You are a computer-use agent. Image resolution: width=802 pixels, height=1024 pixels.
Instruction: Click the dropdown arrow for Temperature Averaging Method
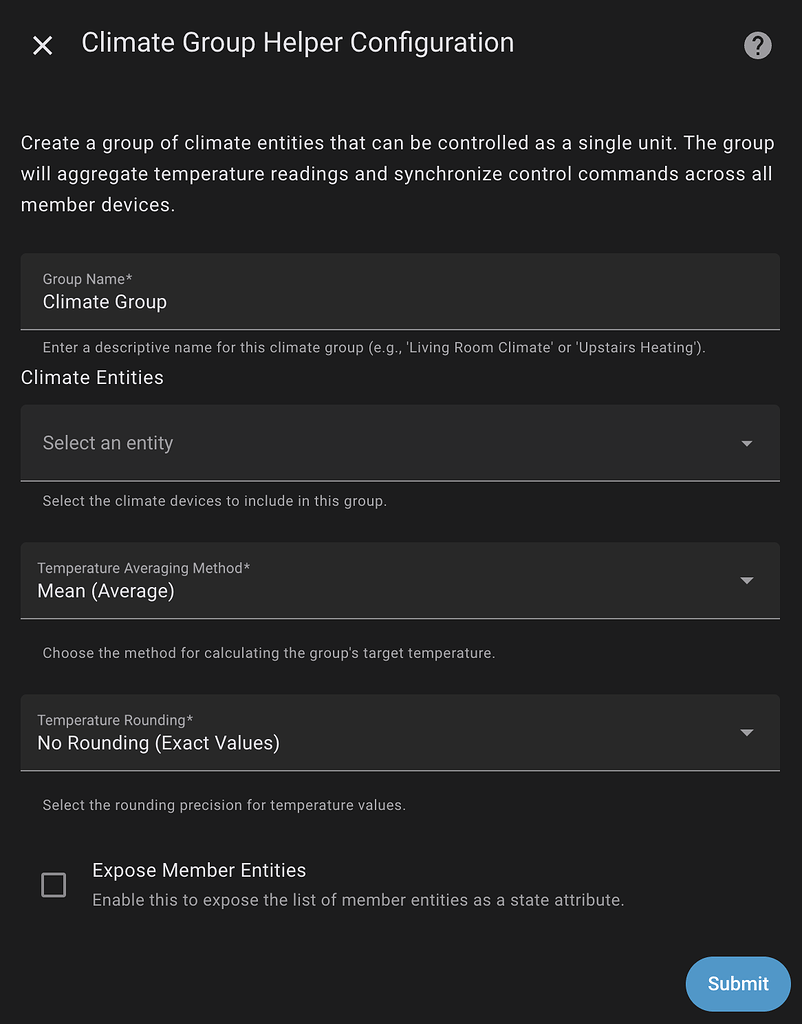click(x=747, y=580)
